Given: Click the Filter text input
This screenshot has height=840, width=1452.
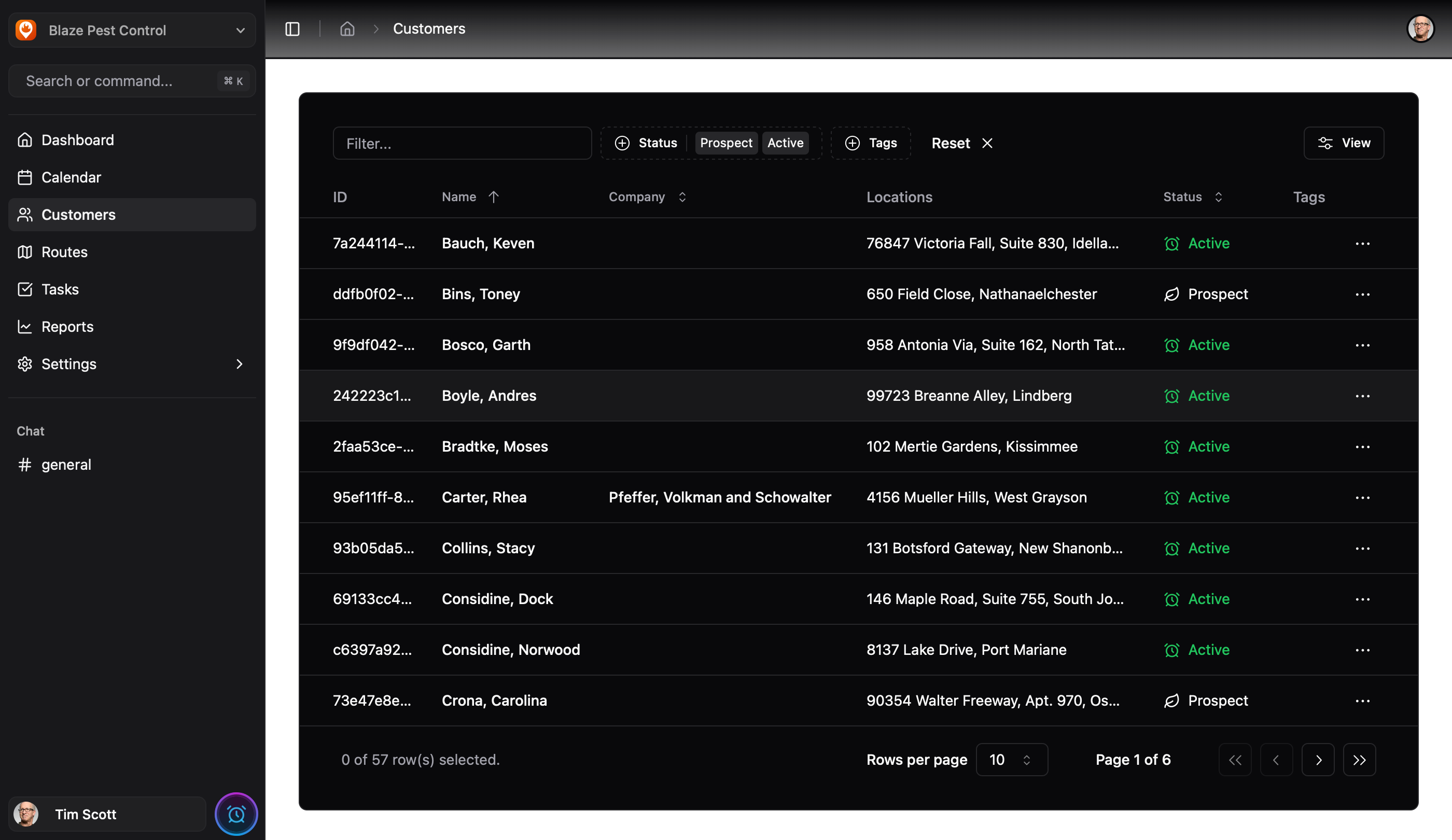Looking at the screenshot, I should (462, 143).
